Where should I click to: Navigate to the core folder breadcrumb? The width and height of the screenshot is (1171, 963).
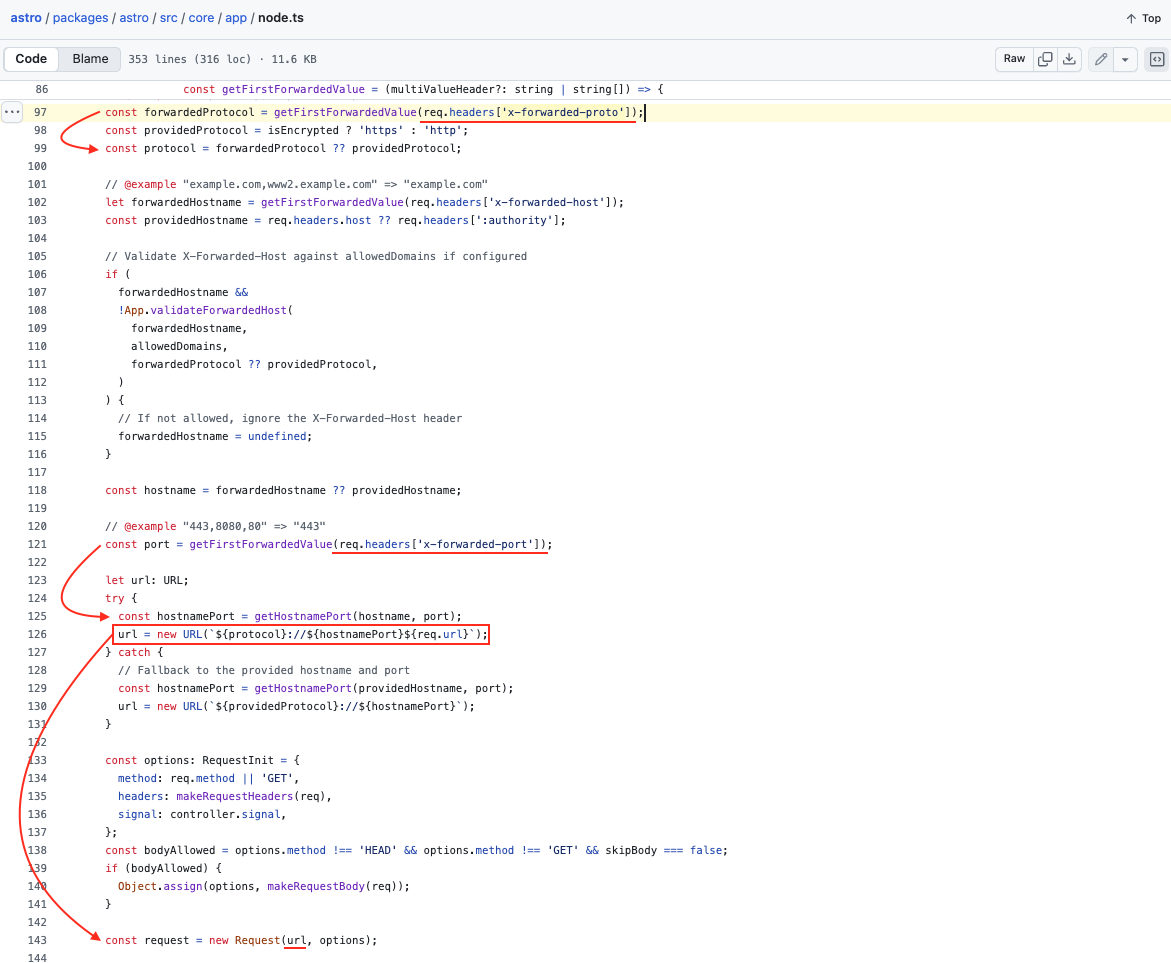[x=201, y=18]
